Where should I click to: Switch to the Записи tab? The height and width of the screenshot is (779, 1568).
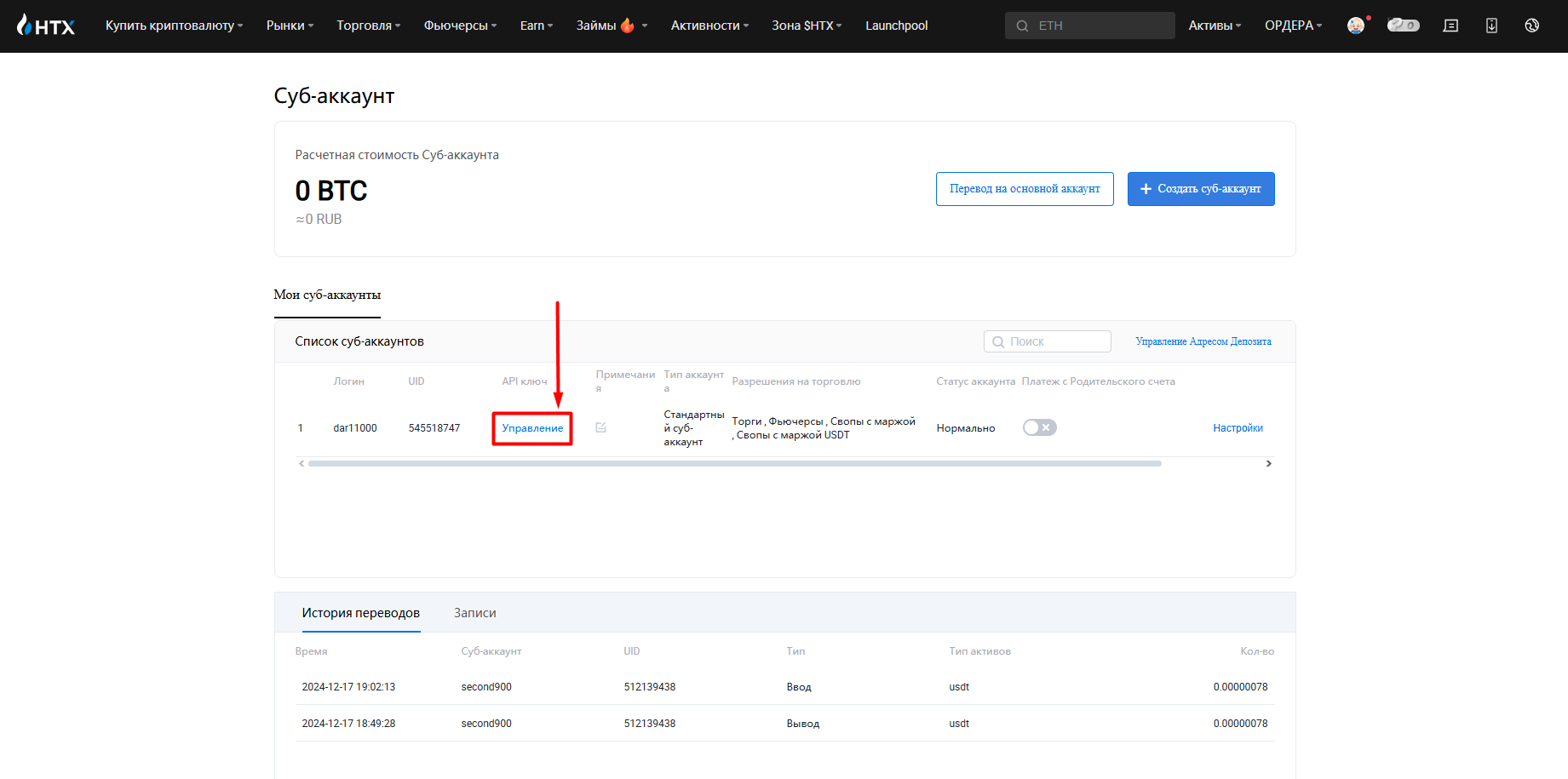point(474,613)
